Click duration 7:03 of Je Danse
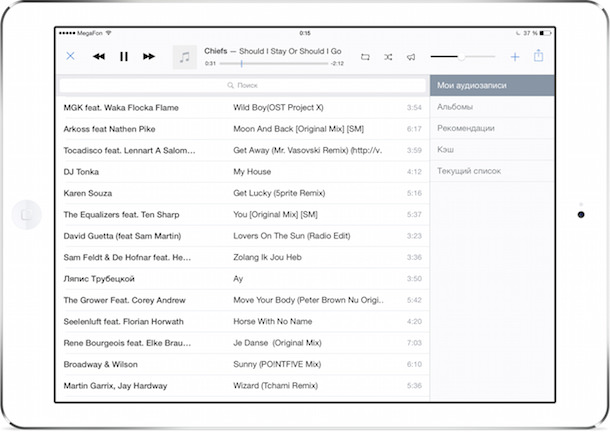Viewport: 610px width, 432px height. 414,343
